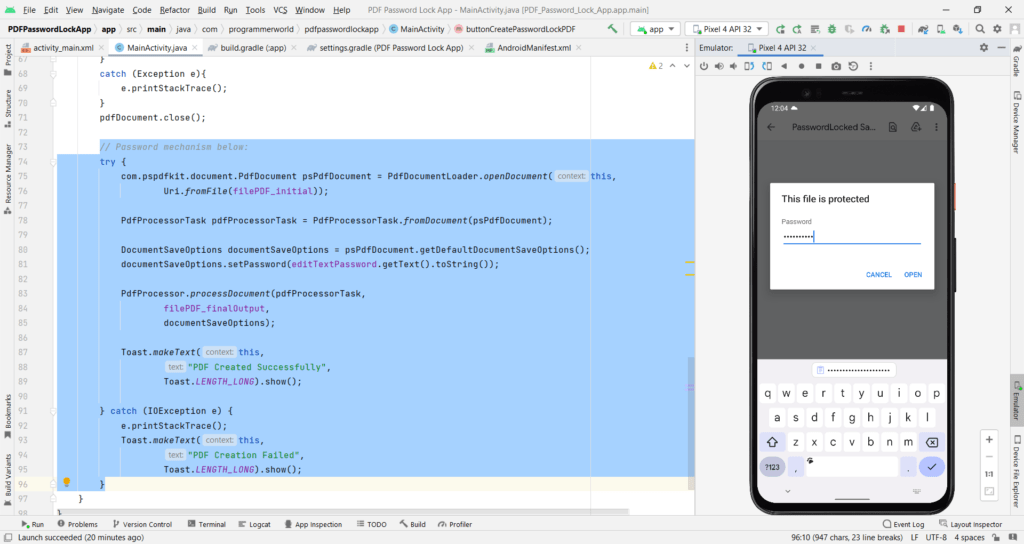The image size is (1024, 544).
Task: Tap the backspace key on phone keyboard
Action: 932,442
